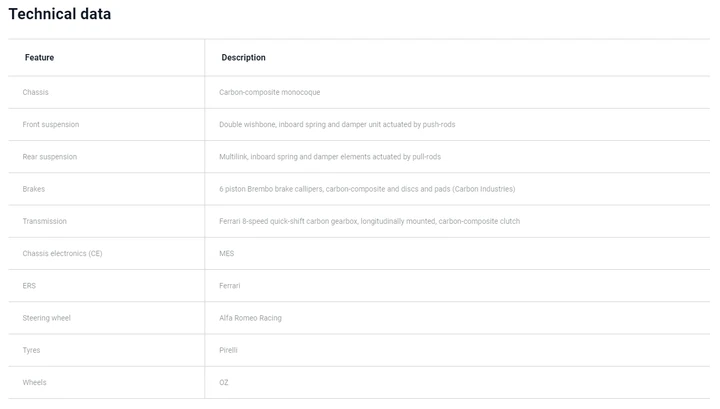Image resolution: width=720 pixels, height=409 pixels.
Task: Click the Double wishbone push-rods description
Action: 337,124
